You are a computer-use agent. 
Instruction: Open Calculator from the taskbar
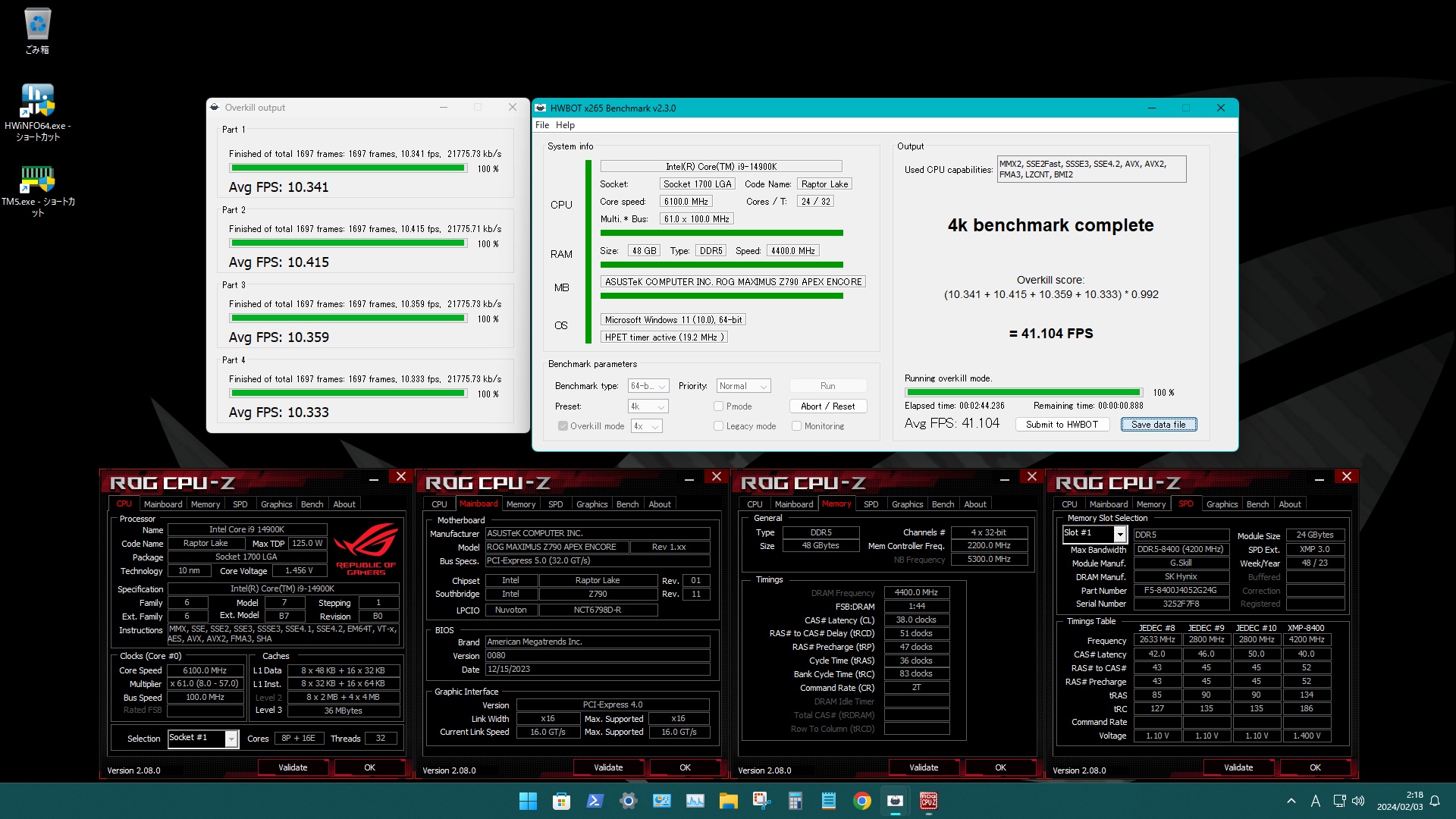click(795, 801)
